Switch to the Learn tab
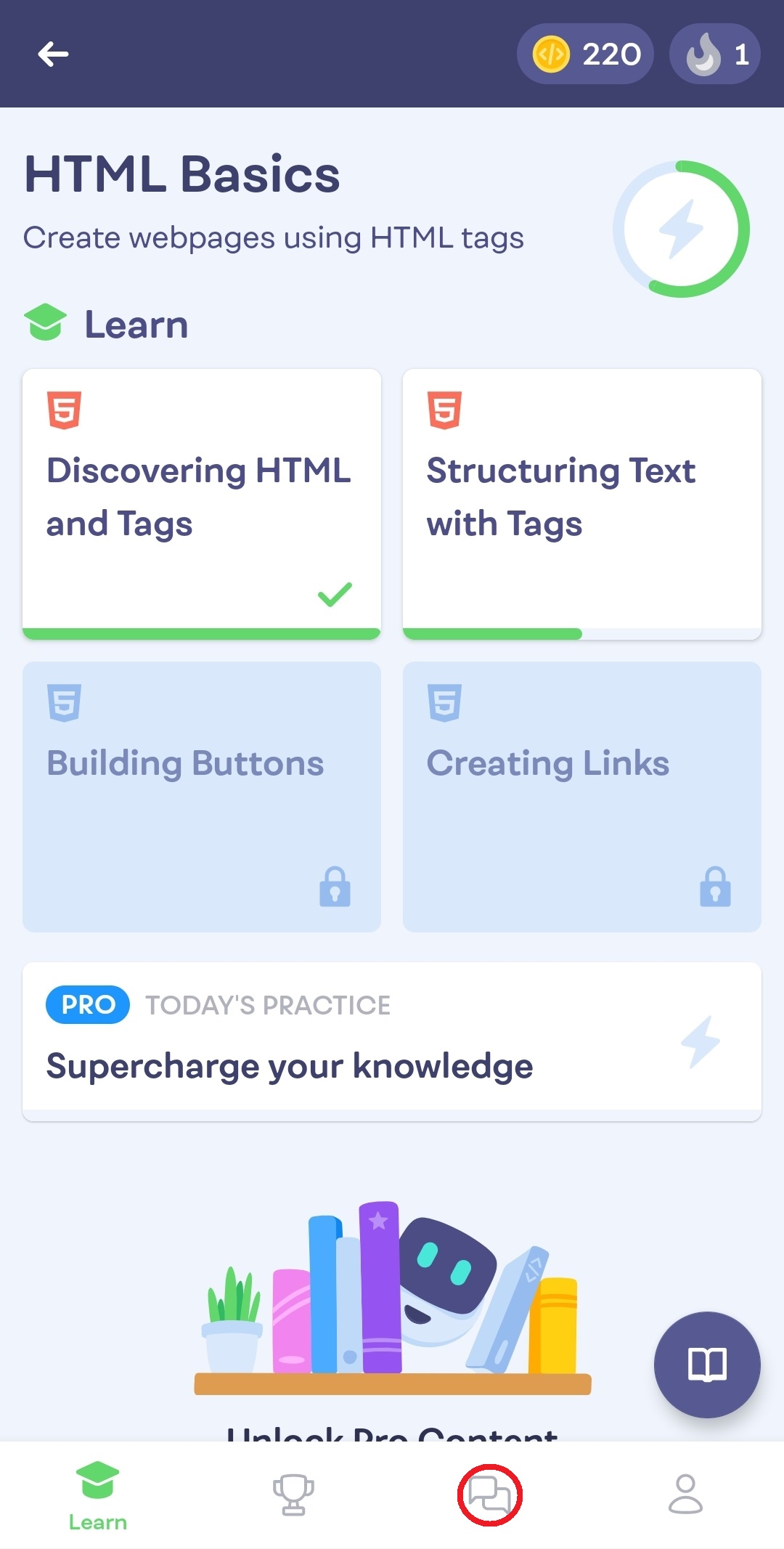Screen dimensions: 784x1549 pyautogui.click(x=98, y=1495)
